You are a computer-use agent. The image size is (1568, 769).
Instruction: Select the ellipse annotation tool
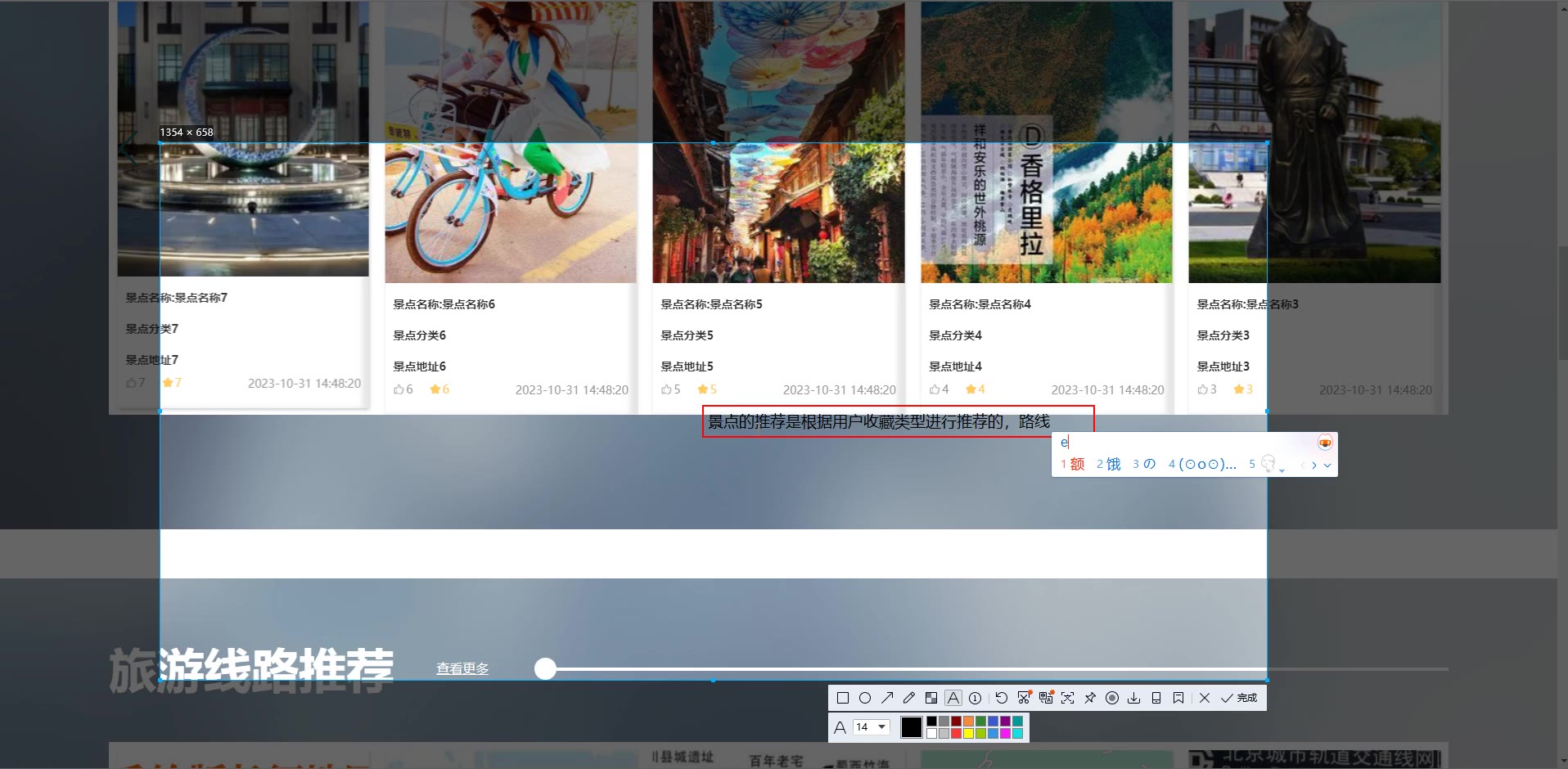click(865, 698)
